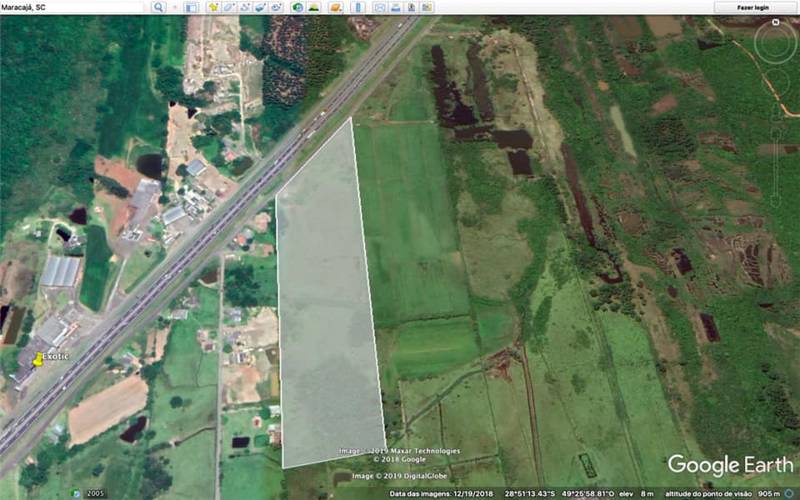Click the Save Image icon
Image resolution: width=800 pixels, height=500 pixels.
pos(413,7)
